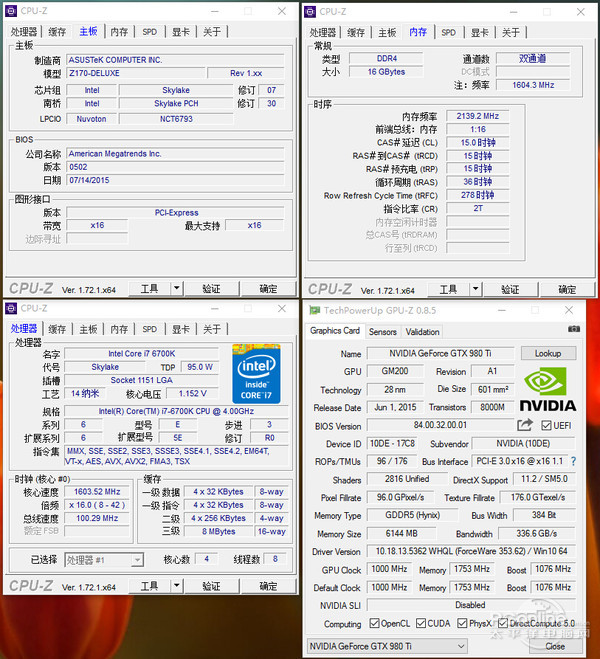The height and width of the screenshot is (659, 600).
Task: Click the Driver Version field in GPU-Z
Action: coord(471,551)
